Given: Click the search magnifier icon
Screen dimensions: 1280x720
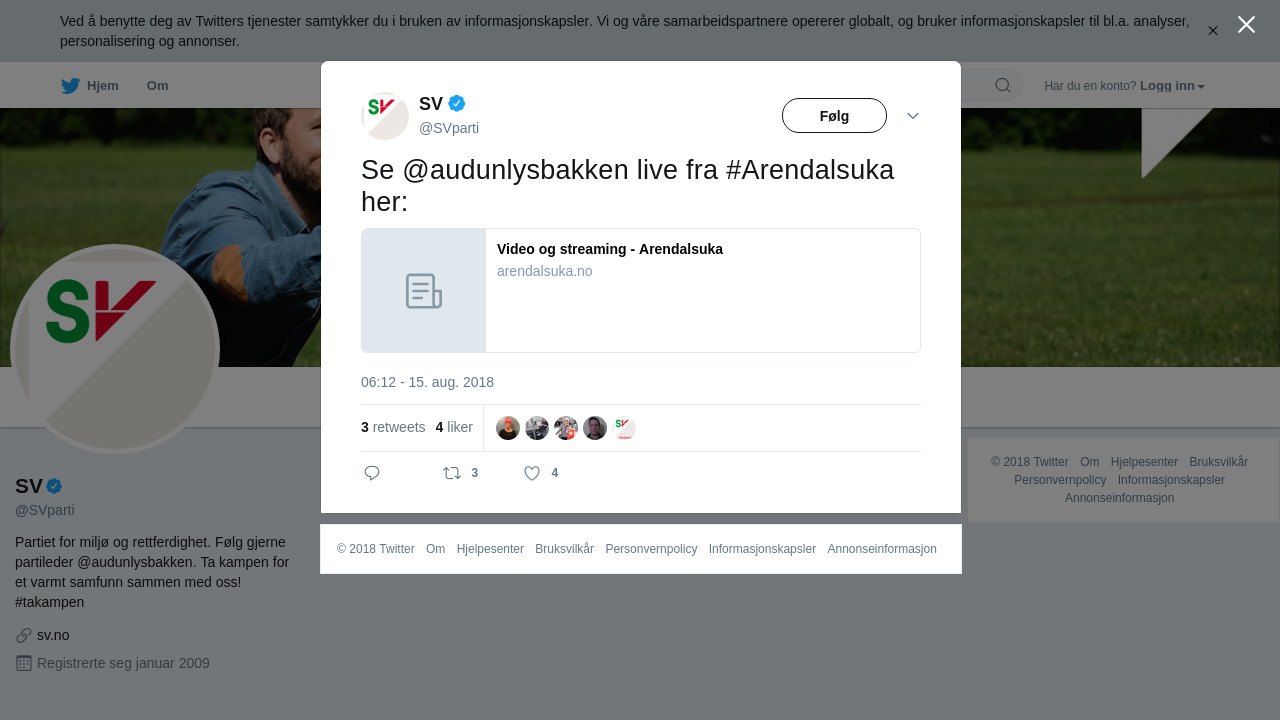Looking at the screenshot, I should 1002,85.
